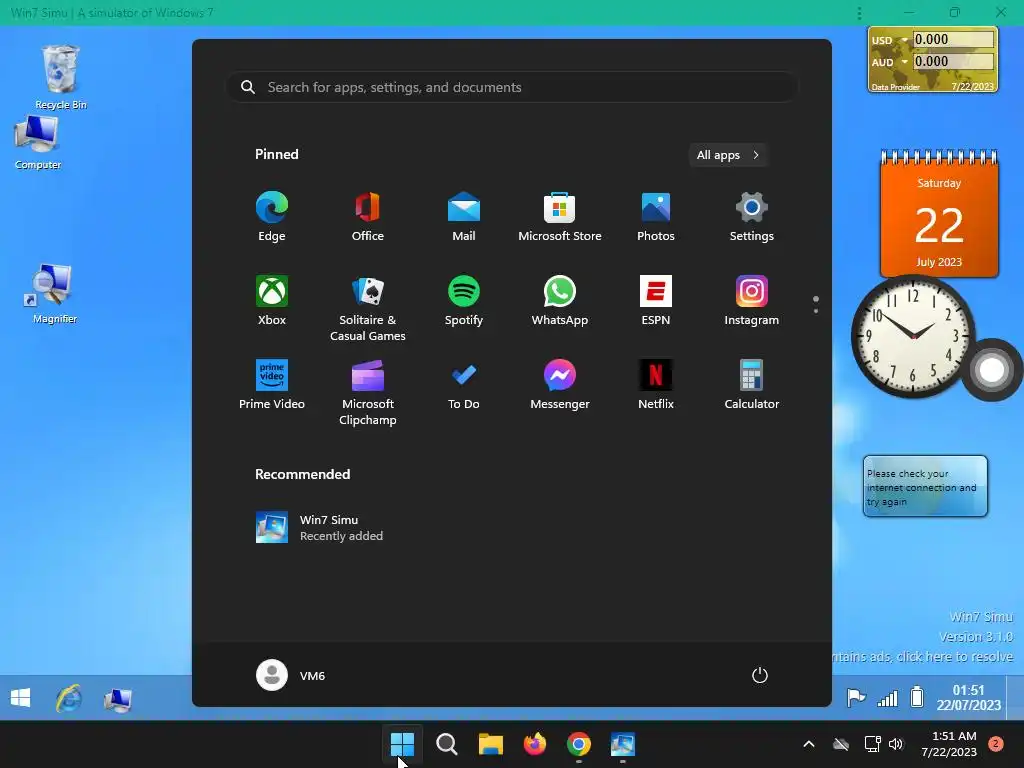The height and width of the screenshot is (768, 1024).
Task: Open the Photos app
Action: pos(656,217)
